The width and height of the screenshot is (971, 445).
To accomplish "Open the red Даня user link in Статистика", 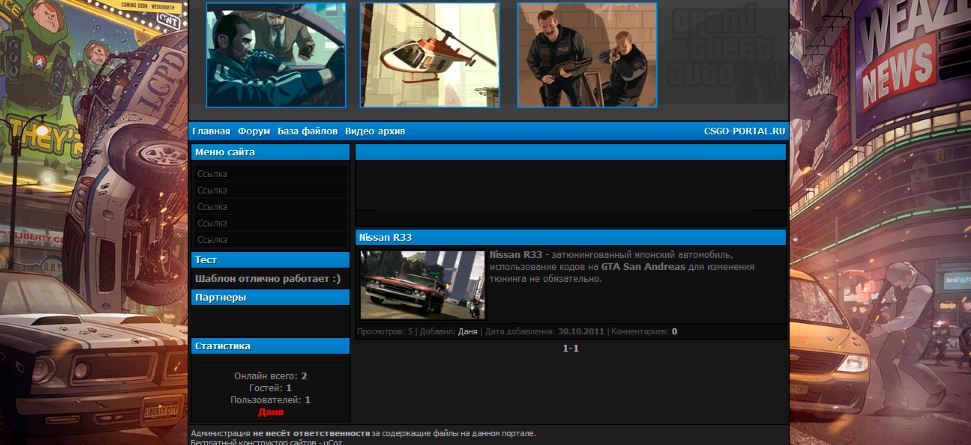I will (x=271, y=412).
